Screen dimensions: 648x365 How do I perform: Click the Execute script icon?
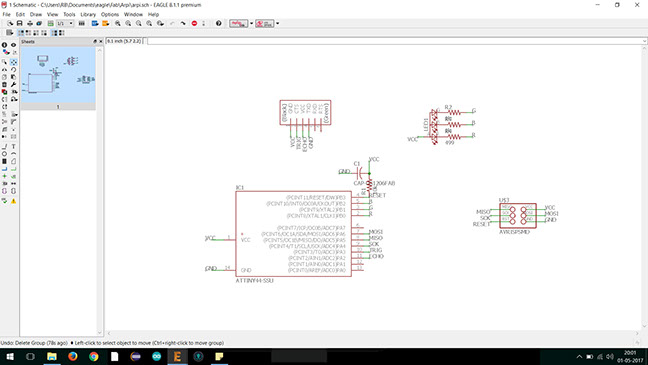pos(95,24)
